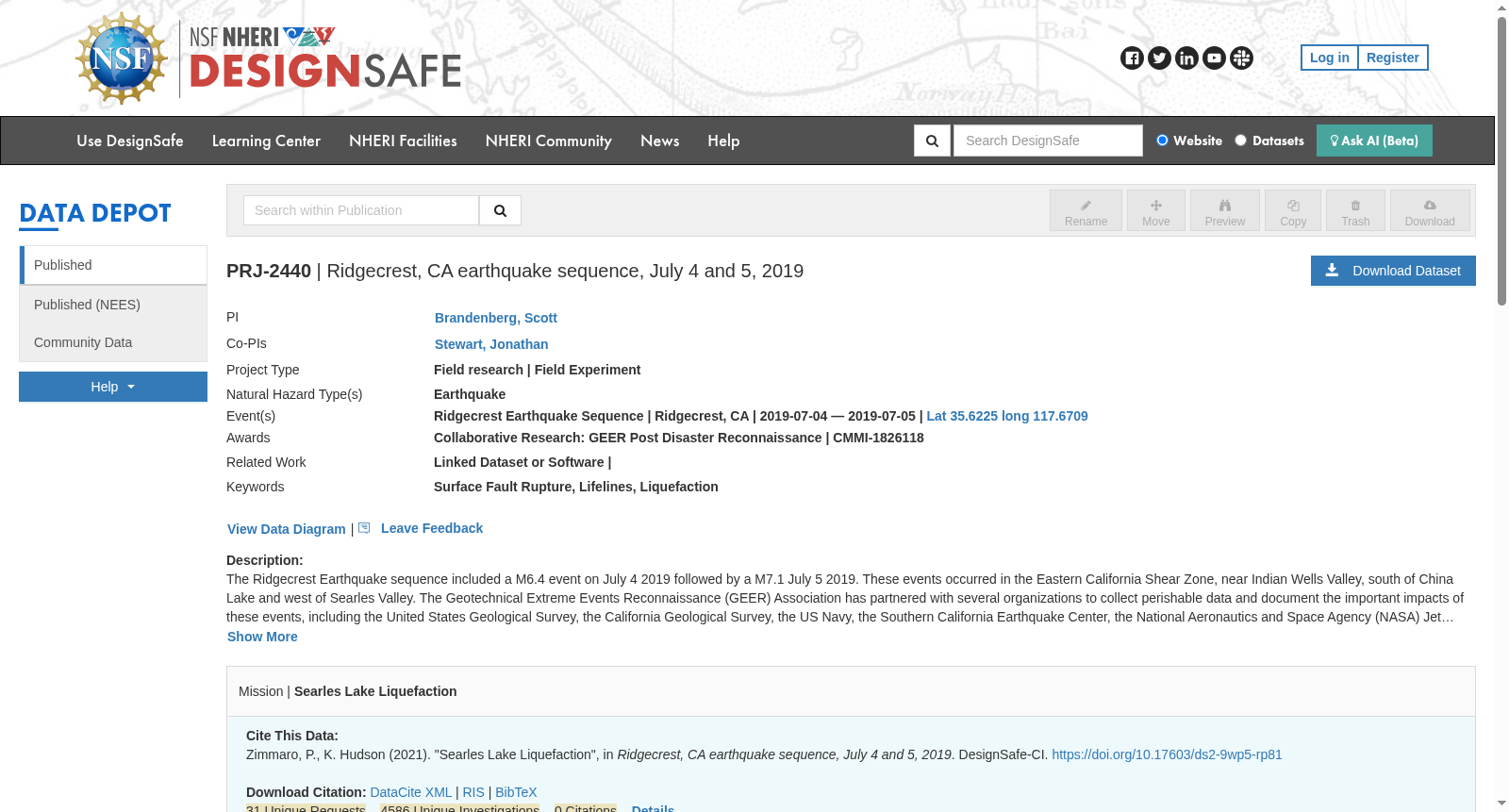Open the Use DesignSafe navigation menu
Screen dimensions: 1509x812
point(130,141)
